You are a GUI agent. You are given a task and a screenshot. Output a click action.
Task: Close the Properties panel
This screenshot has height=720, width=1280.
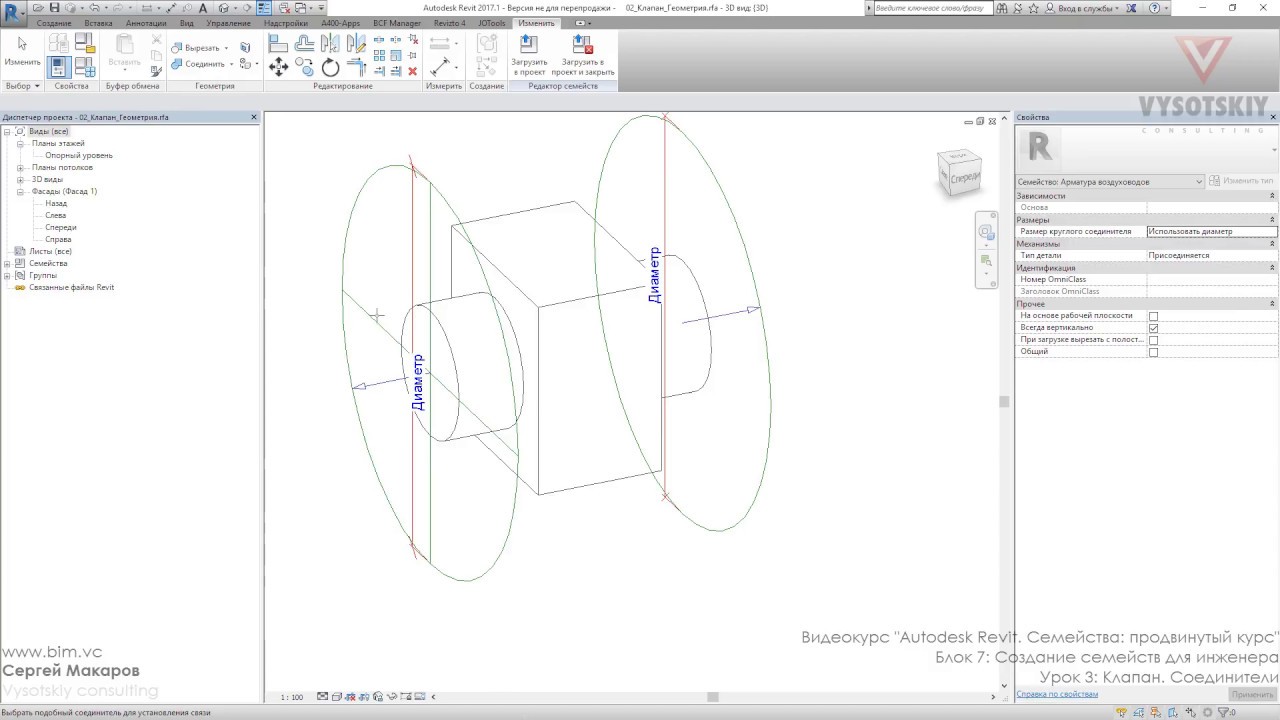[1272, 117]
